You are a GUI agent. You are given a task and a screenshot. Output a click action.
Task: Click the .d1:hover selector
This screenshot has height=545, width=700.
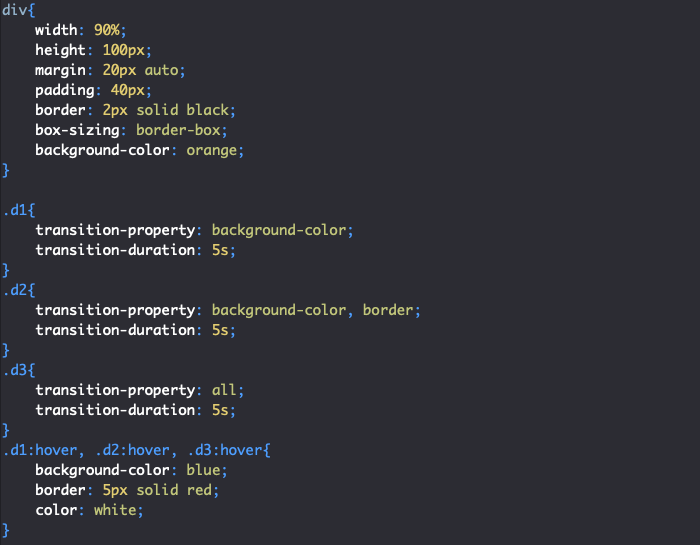tap(40, 450)
